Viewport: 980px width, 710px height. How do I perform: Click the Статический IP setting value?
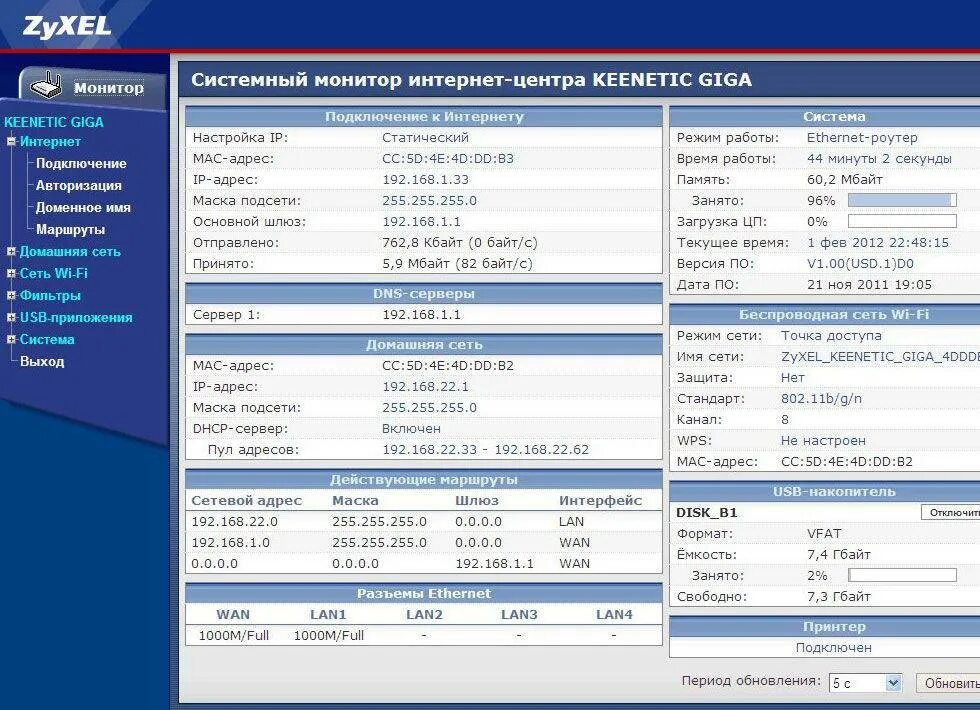click(425, 138)
